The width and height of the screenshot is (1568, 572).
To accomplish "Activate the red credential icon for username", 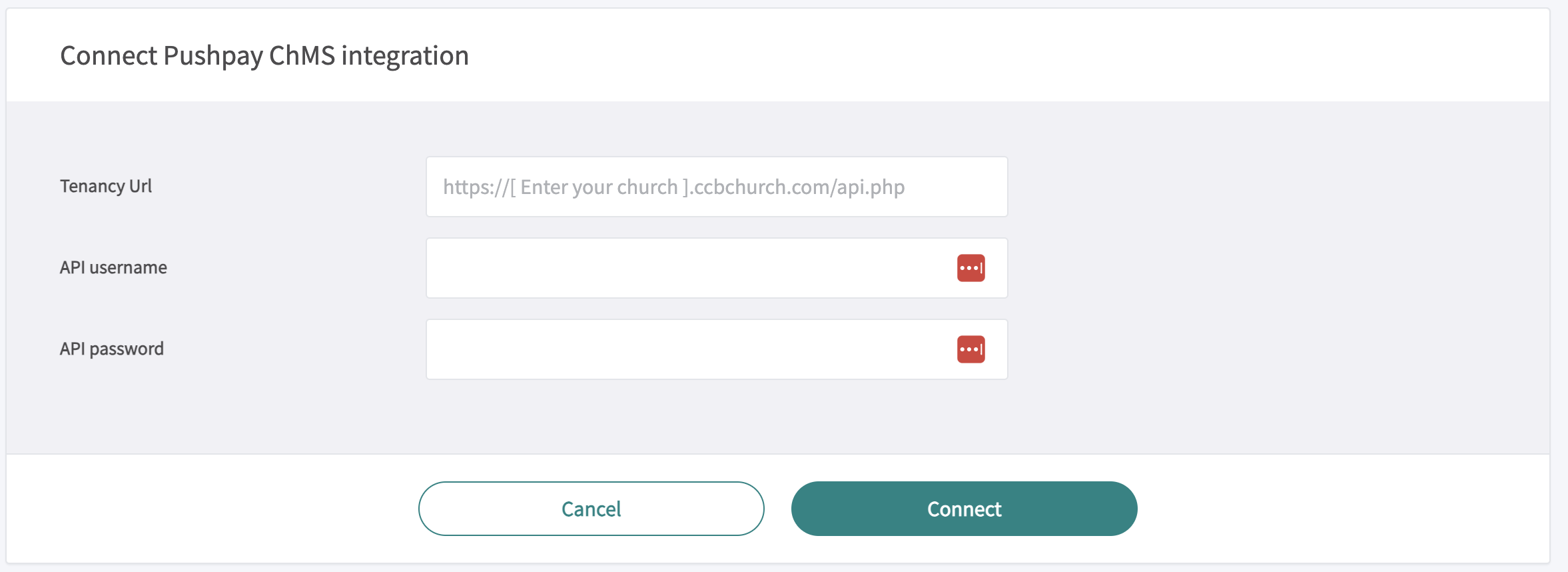I will [x=971, y=268].
